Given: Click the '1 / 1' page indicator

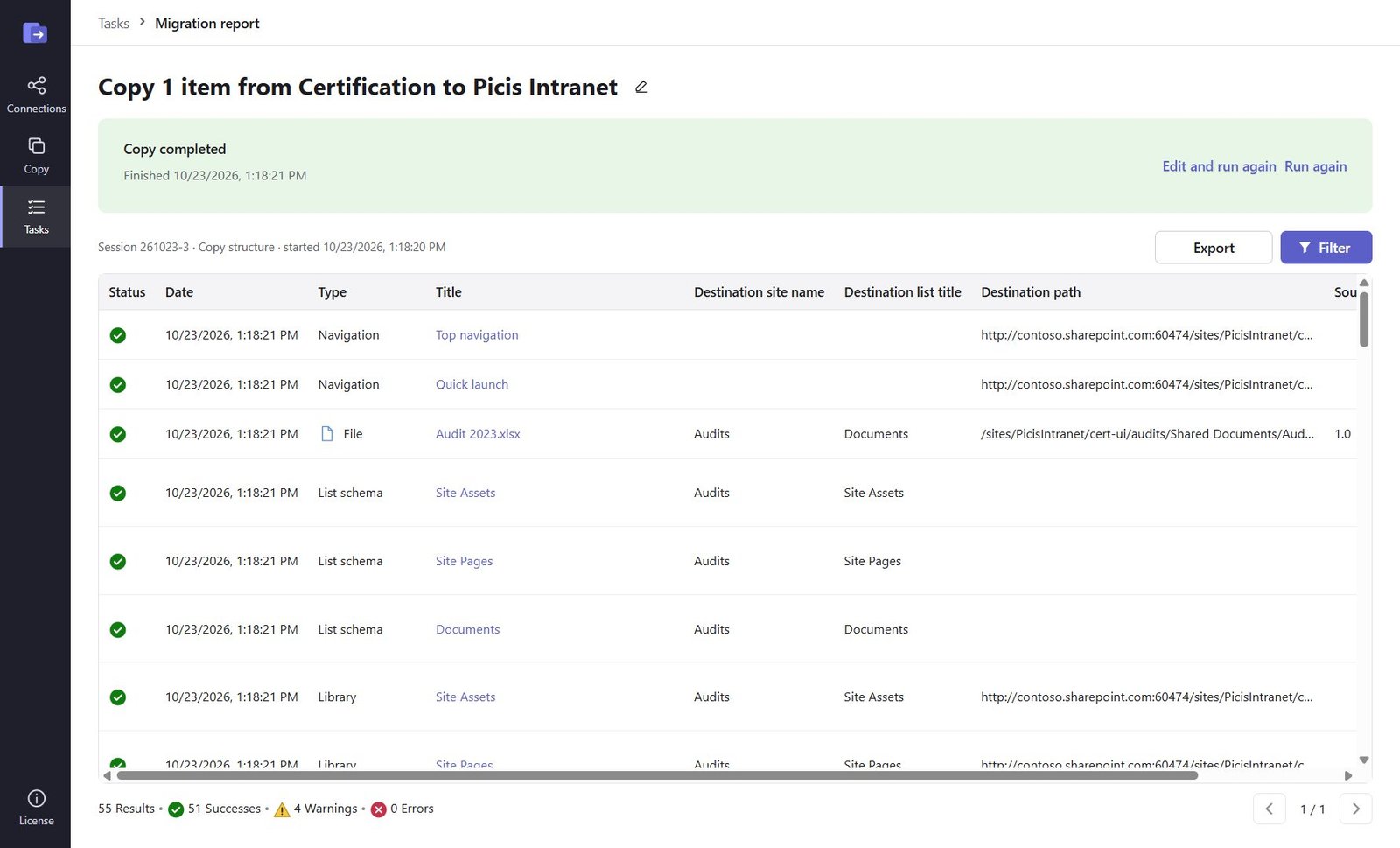Looking at the screenshot, I should 1312,809.
